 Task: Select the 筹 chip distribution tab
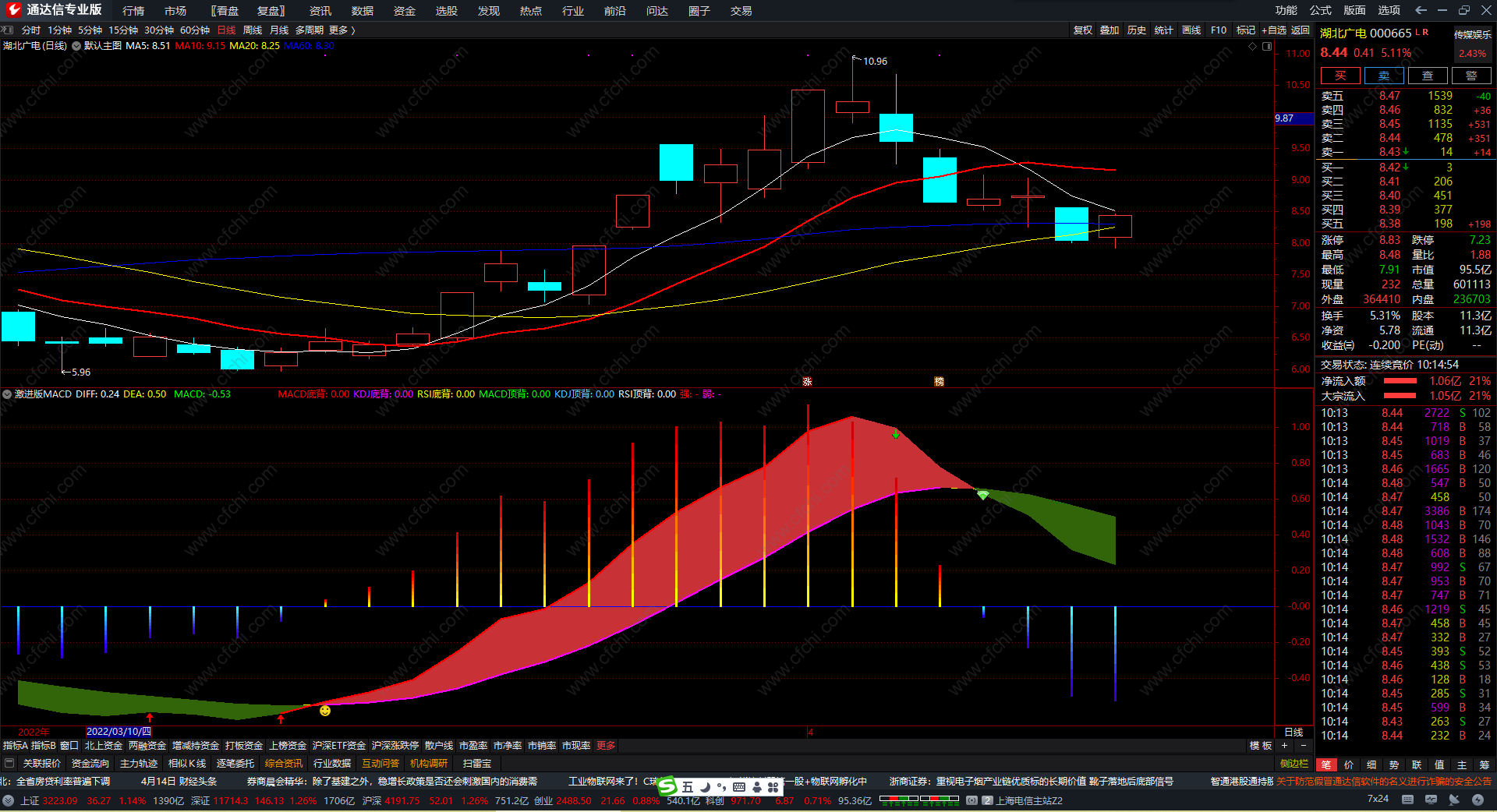point(1485,765)
